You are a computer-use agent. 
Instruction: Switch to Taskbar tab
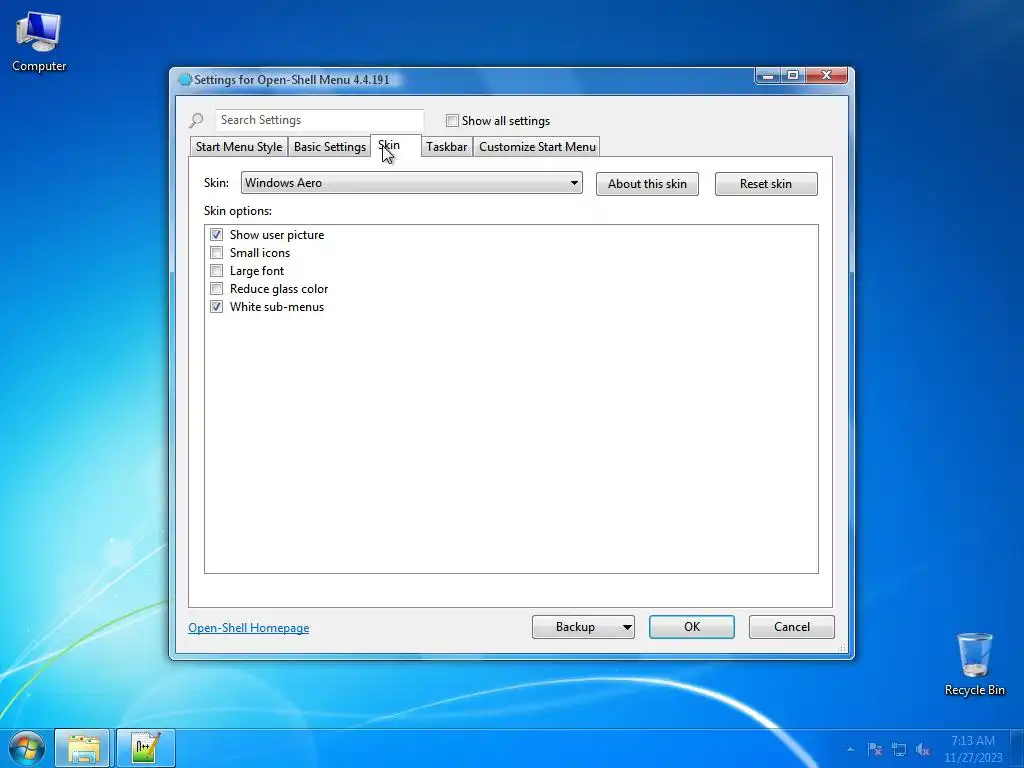(447, 147)
